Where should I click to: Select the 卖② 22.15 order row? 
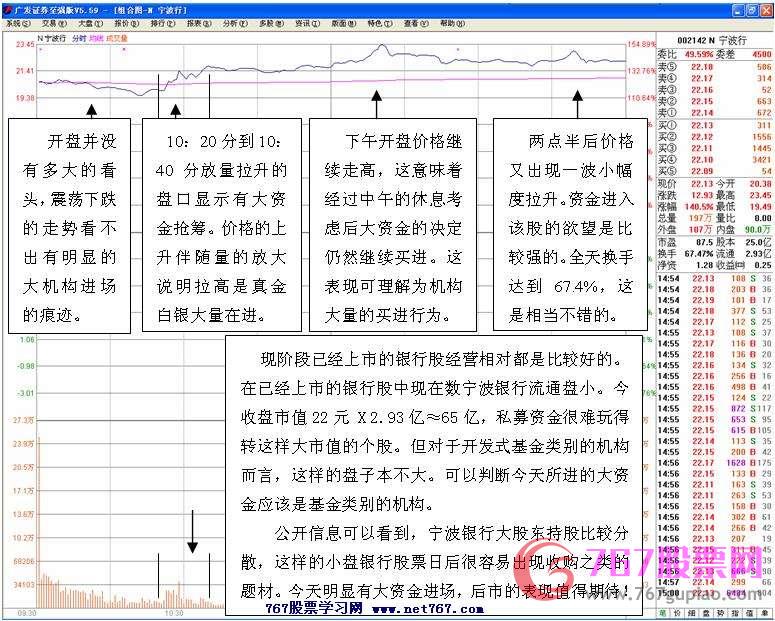(714, 101)
